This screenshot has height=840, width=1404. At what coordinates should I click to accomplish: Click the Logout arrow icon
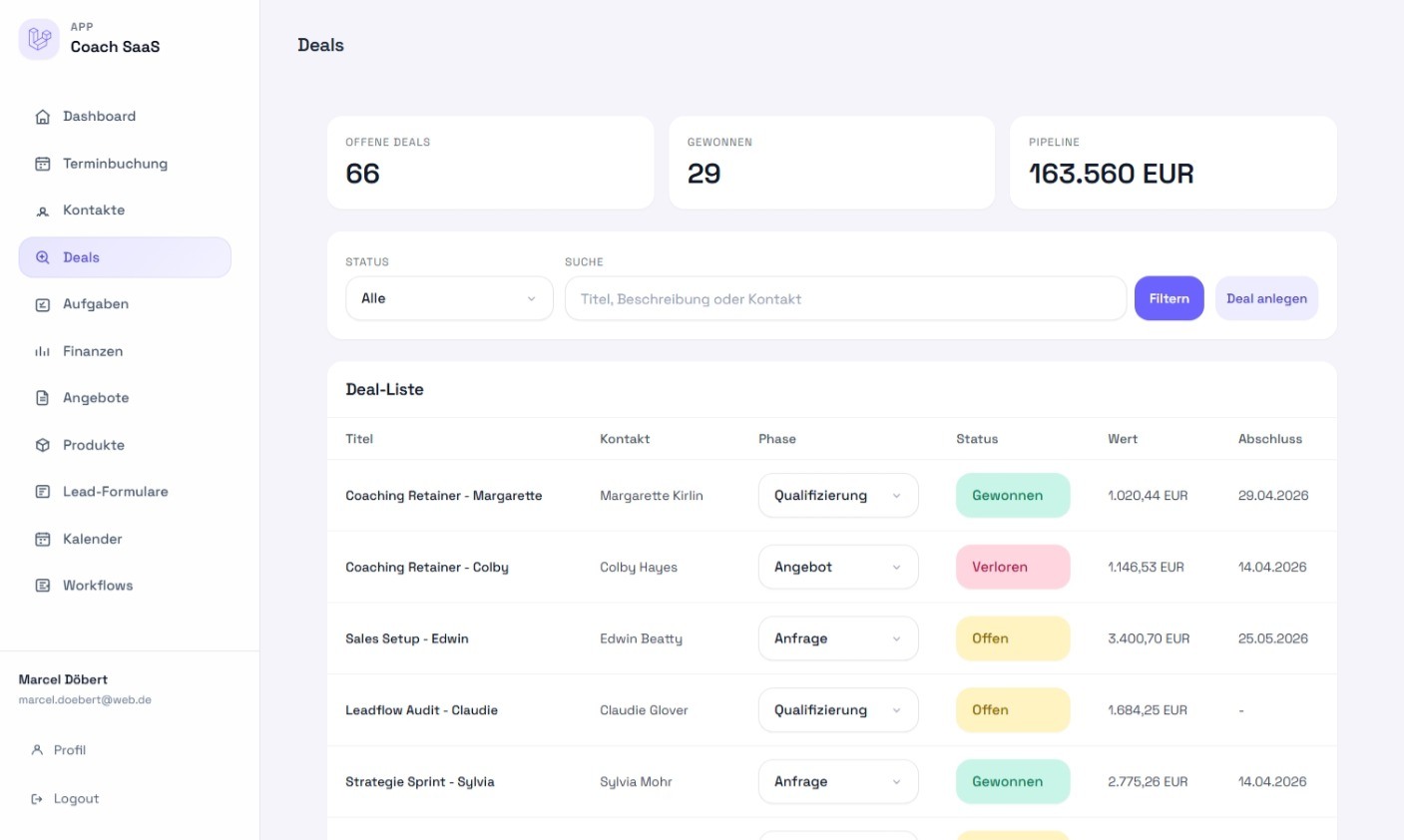click(37, 799)
